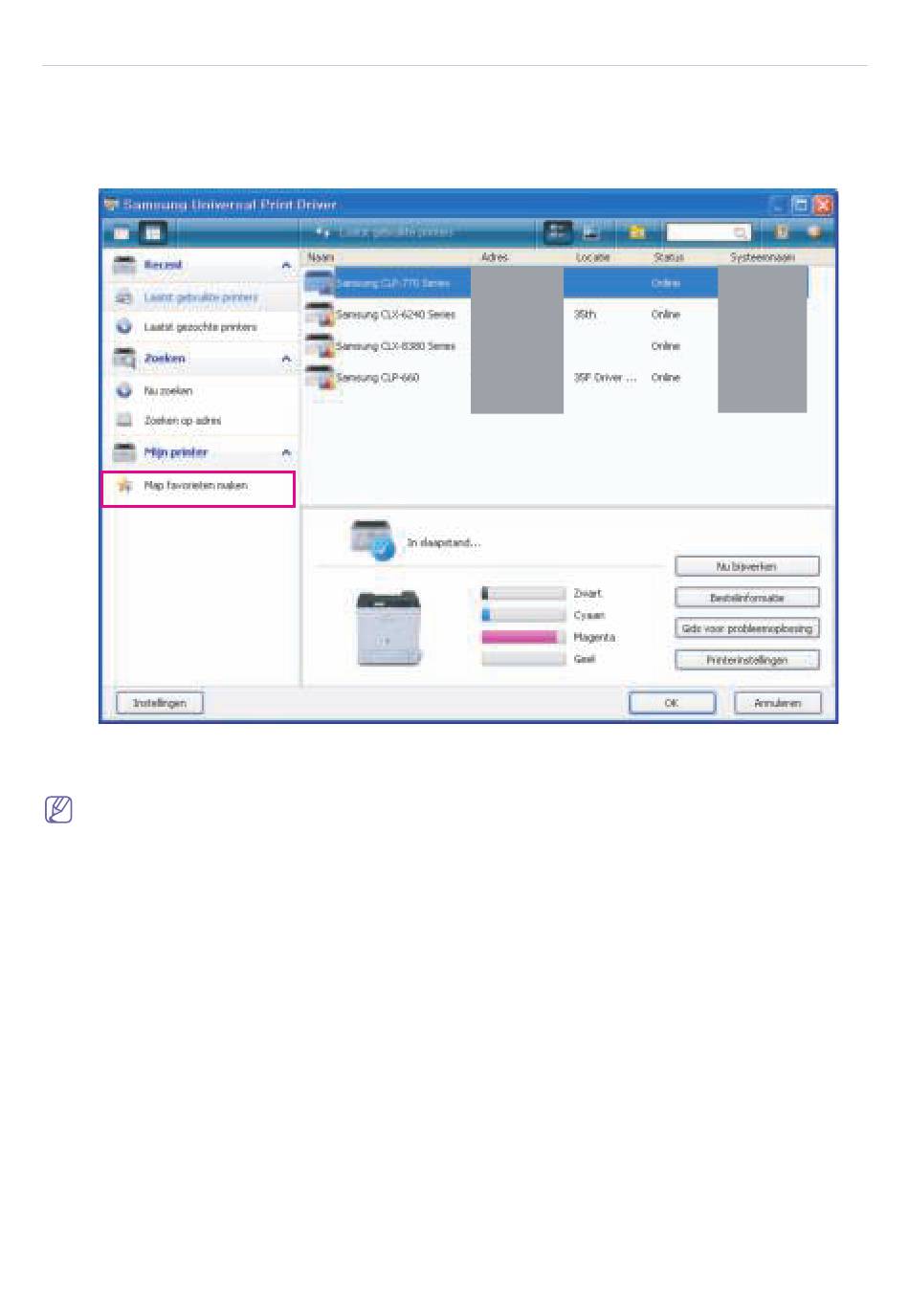Click the highlighted second view icon in the toolbar
The width and height of the screenshot is (909, 1316).
coord(153,232)
